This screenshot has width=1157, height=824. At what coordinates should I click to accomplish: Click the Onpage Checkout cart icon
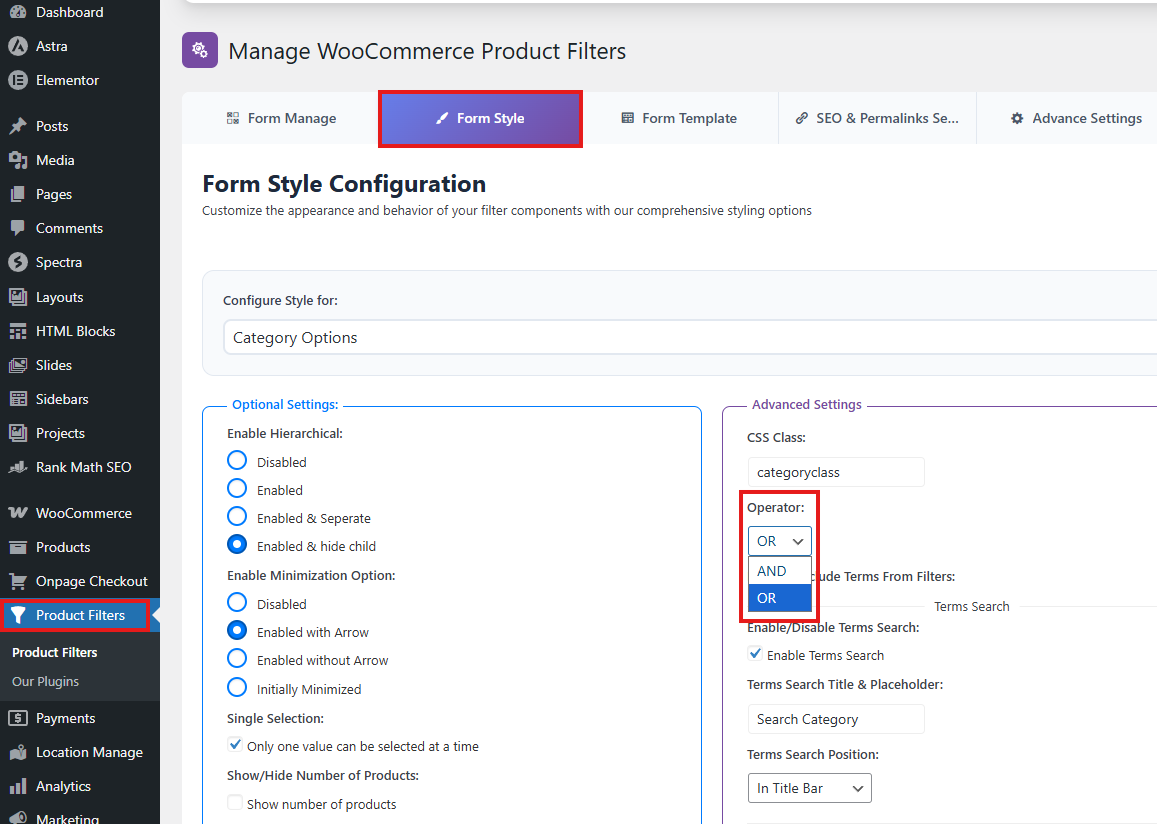point(18,581)
